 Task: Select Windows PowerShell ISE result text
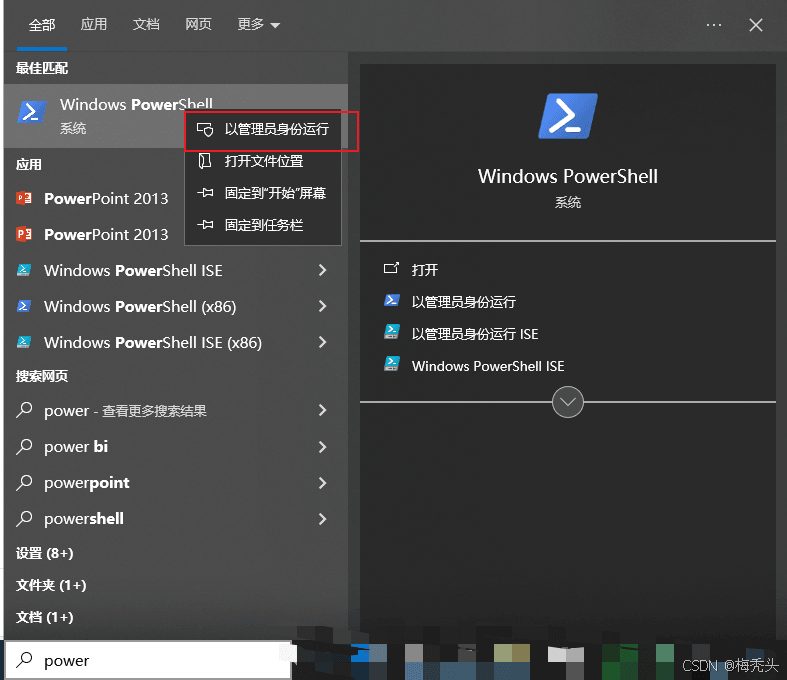133,270
